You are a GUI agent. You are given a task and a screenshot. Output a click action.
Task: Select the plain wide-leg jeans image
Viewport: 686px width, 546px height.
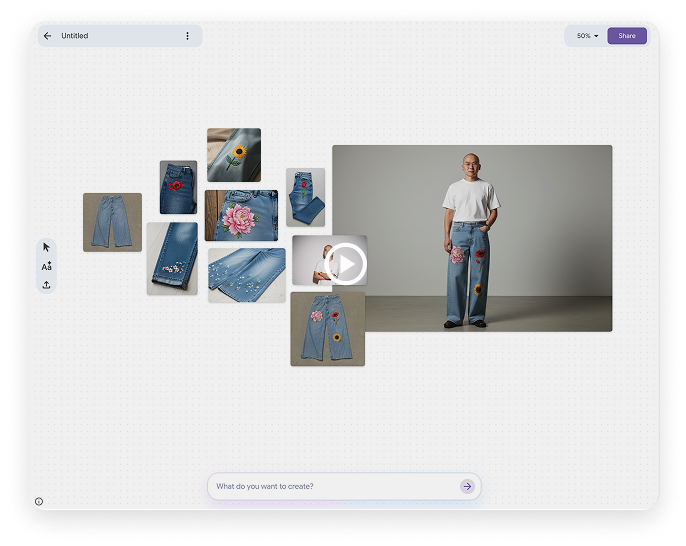pyautogui.click(x=112, y=222)
